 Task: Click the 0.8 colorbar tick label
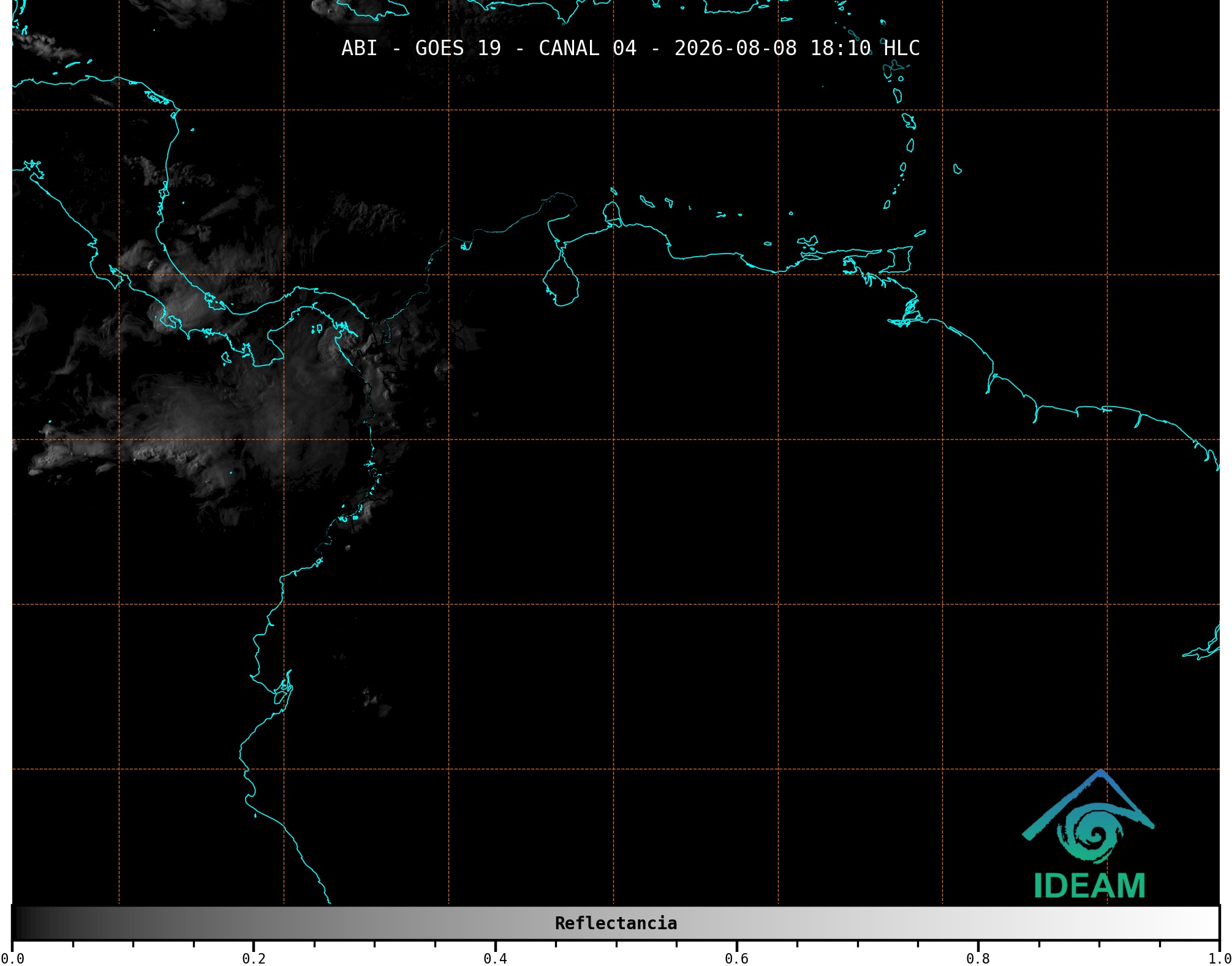978,958
